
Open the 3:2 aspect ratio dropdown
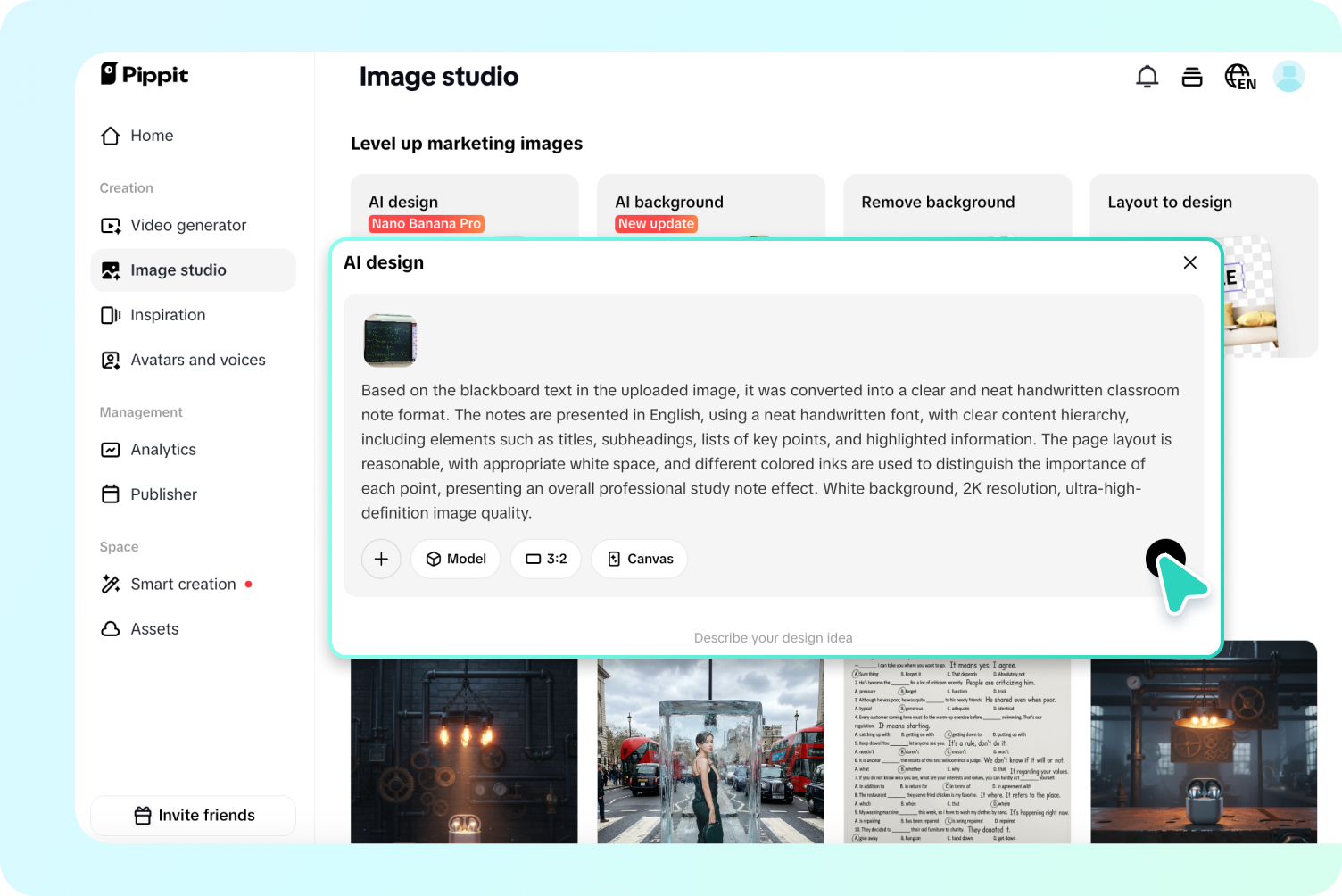pos(546,559)
